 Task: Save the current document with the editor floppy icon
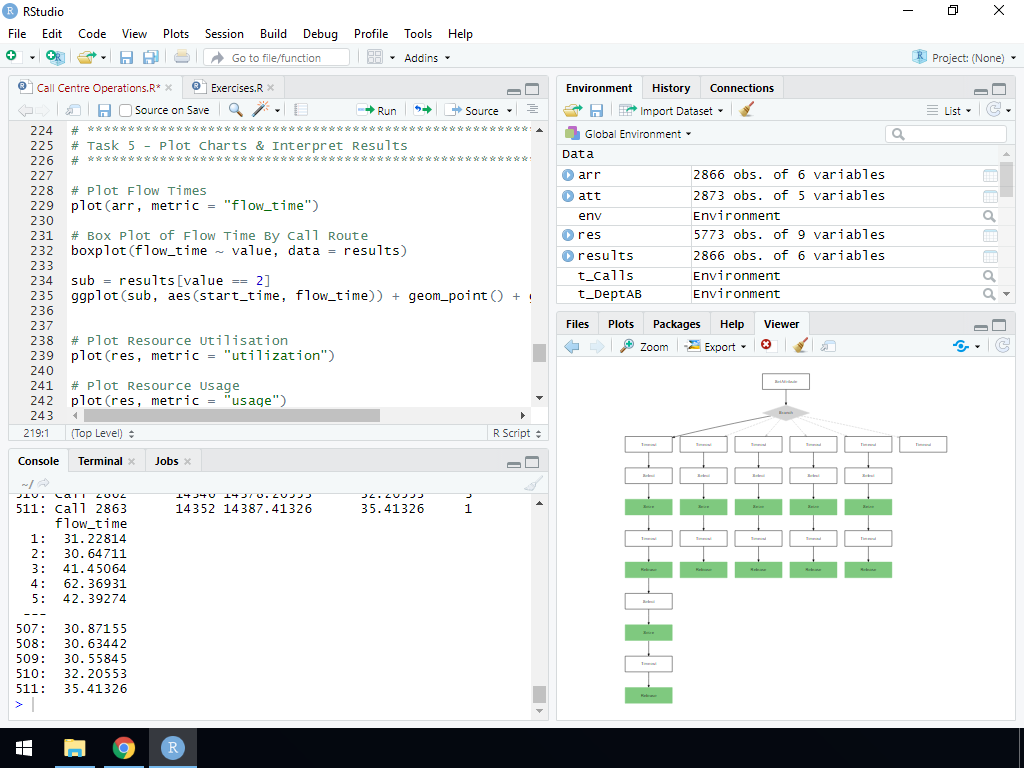104,110
